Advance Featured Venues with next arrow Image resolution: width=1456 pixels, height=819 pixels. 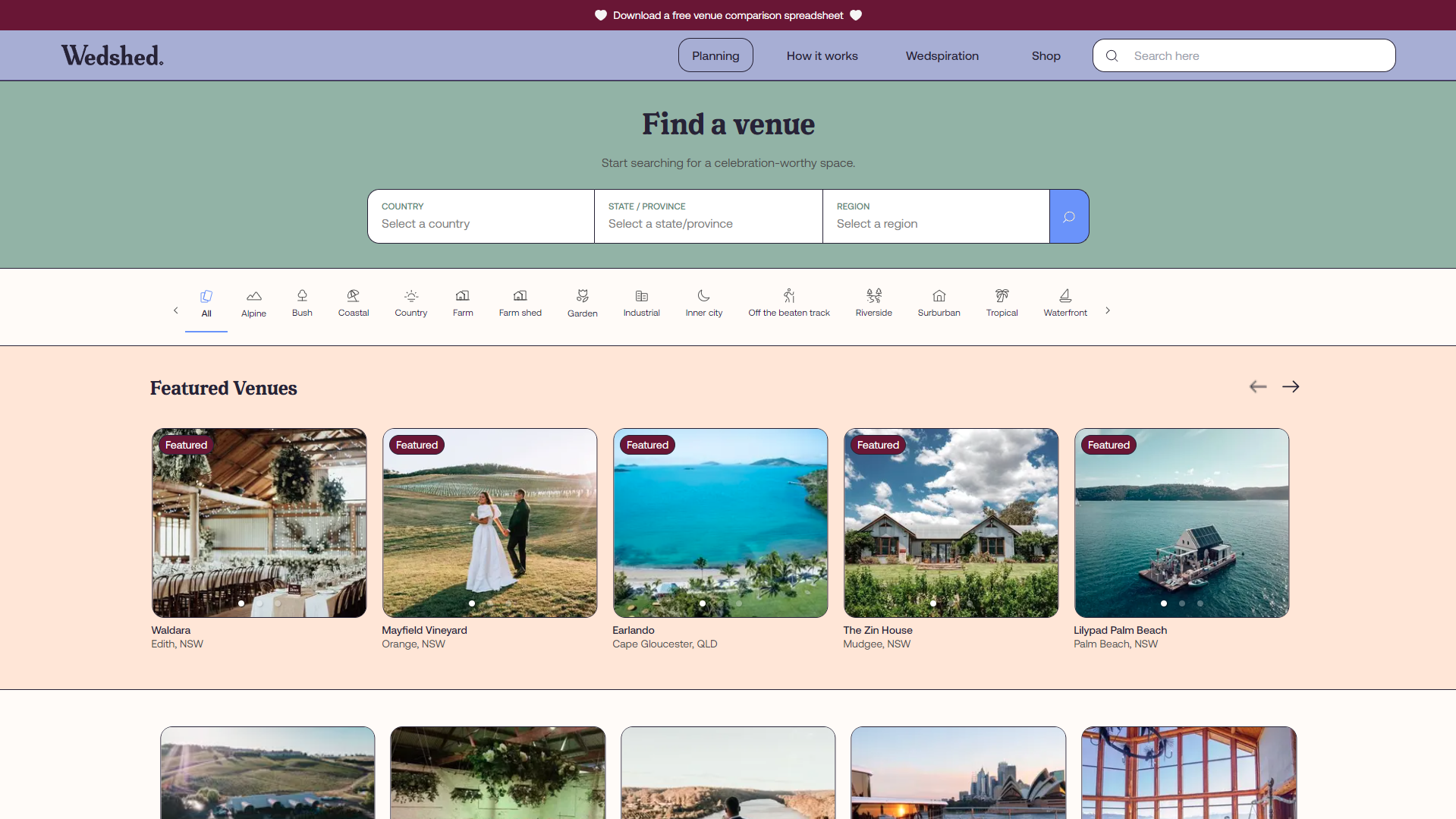tap(1290, 387)
